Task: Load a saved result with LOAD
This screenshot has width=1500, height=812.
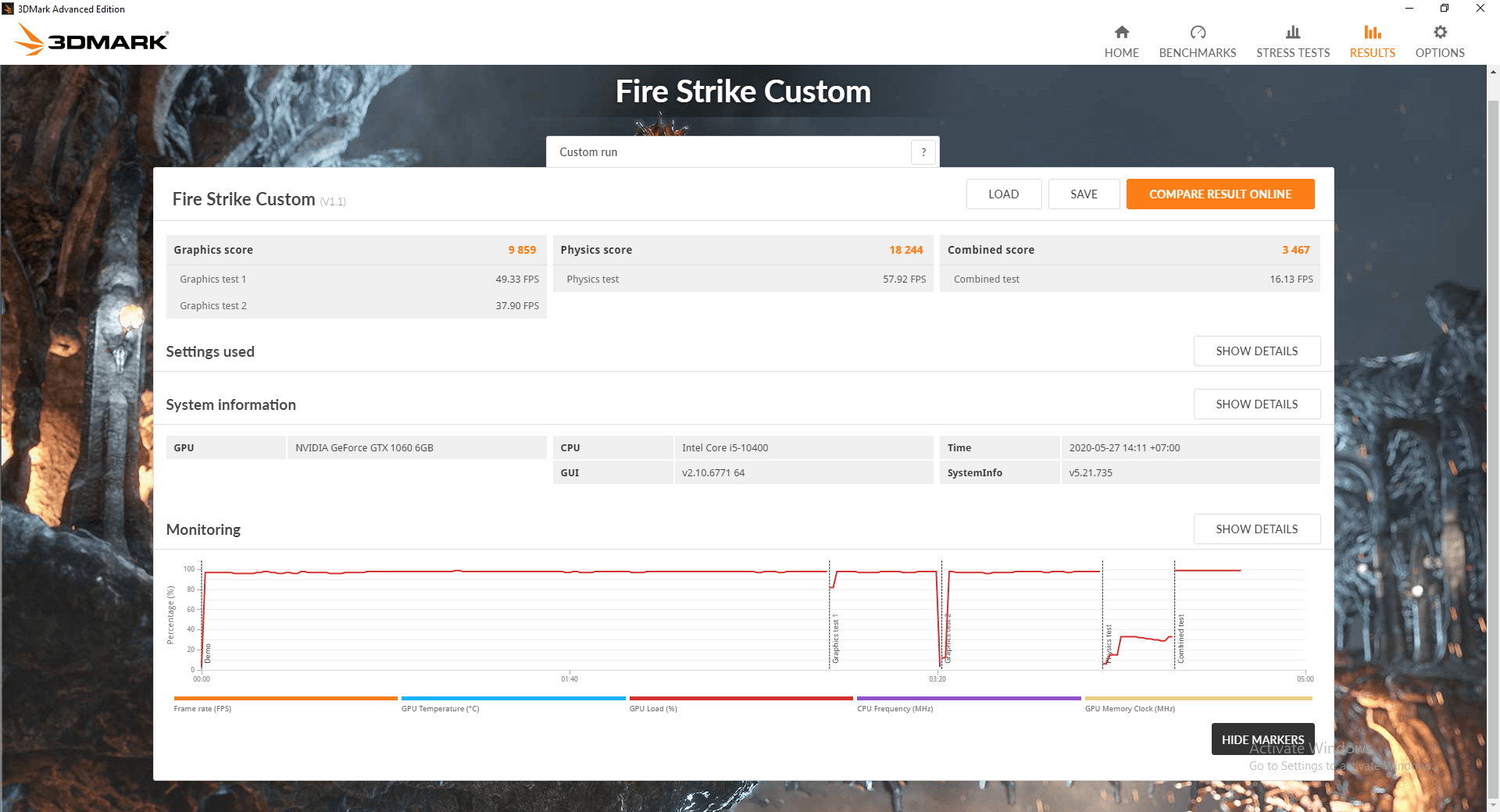Action: tap(1003, 194)
